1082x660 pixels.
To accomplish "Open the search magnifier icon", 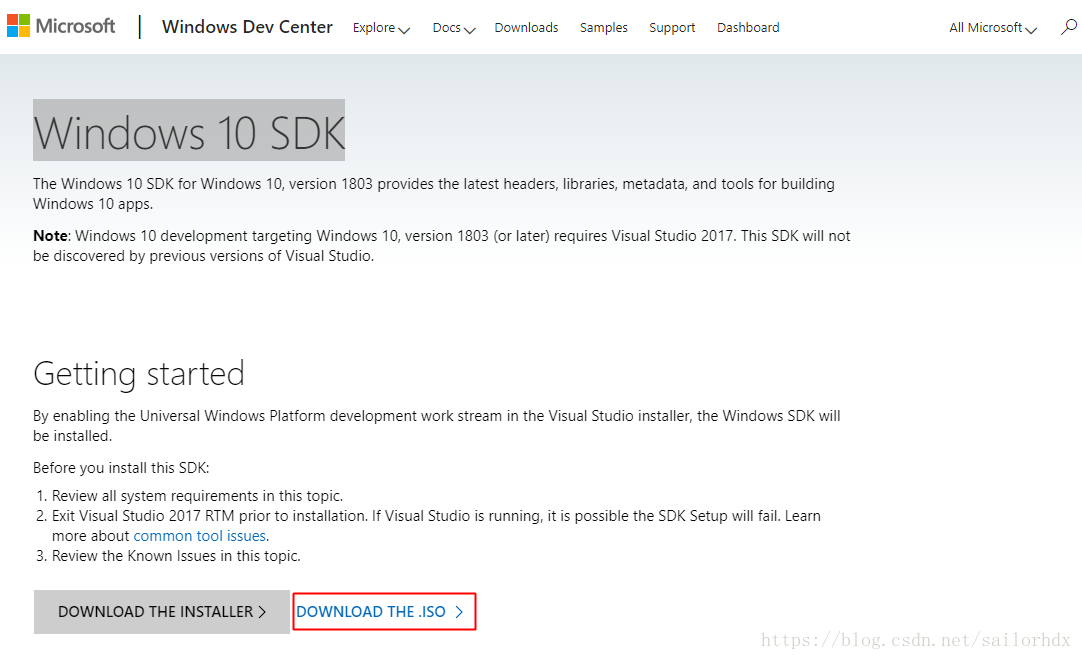I will (x=1068, y=27).
